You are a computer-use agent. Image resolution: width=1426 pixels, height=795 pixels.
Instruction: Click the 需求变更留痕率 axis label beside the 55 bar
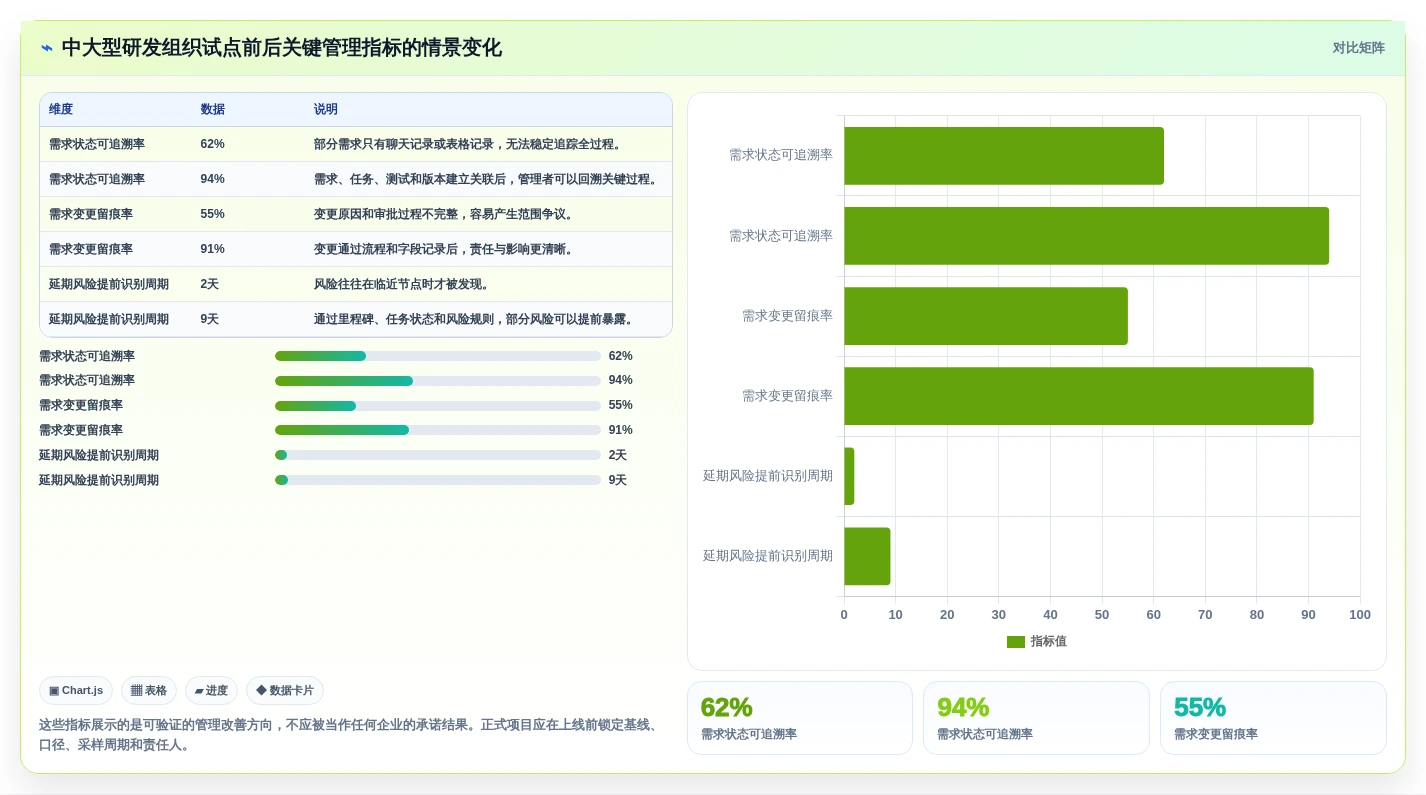point(787,316)
